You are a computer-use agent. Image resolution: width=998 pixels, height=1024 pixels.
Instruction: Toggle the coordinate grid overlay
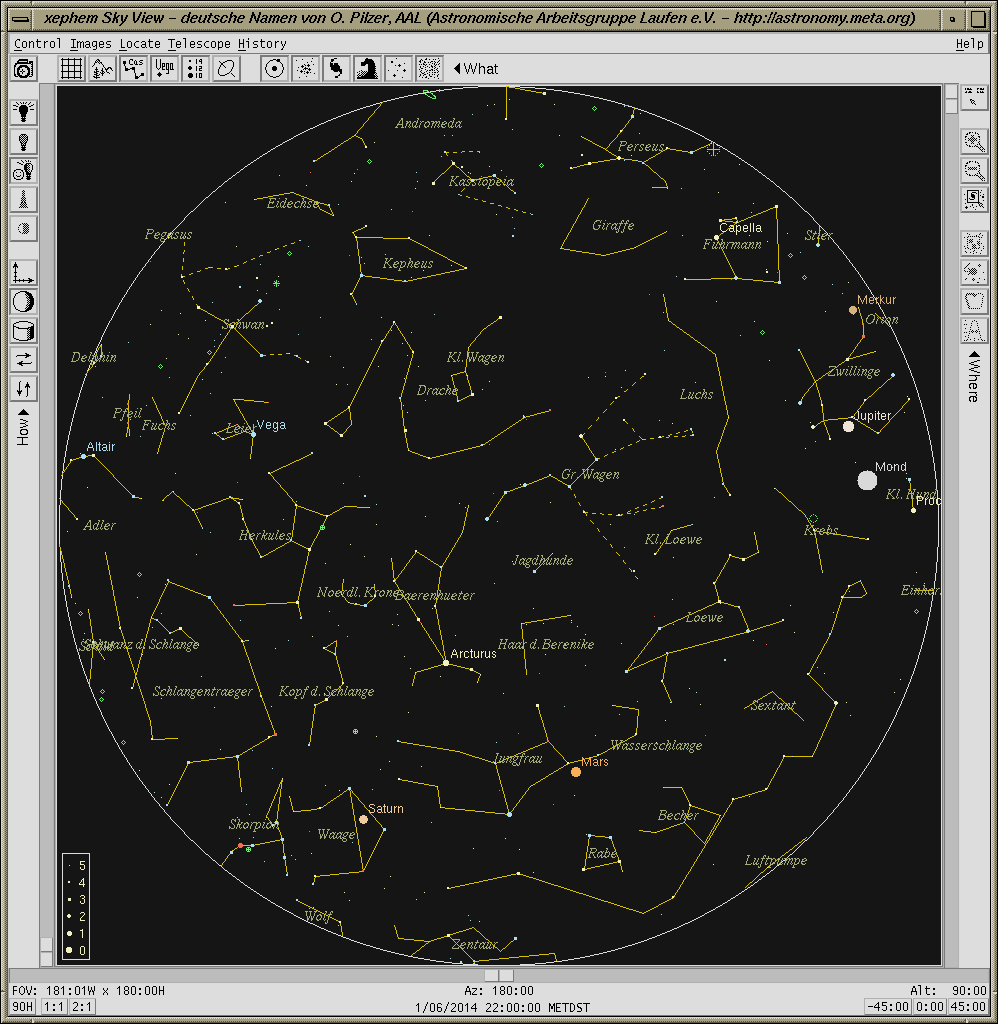pos(71,69)
